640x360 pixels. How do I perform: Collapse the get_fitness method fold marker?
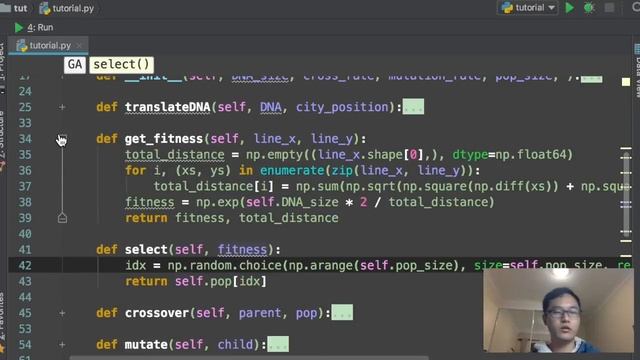(x=62, y=138)
